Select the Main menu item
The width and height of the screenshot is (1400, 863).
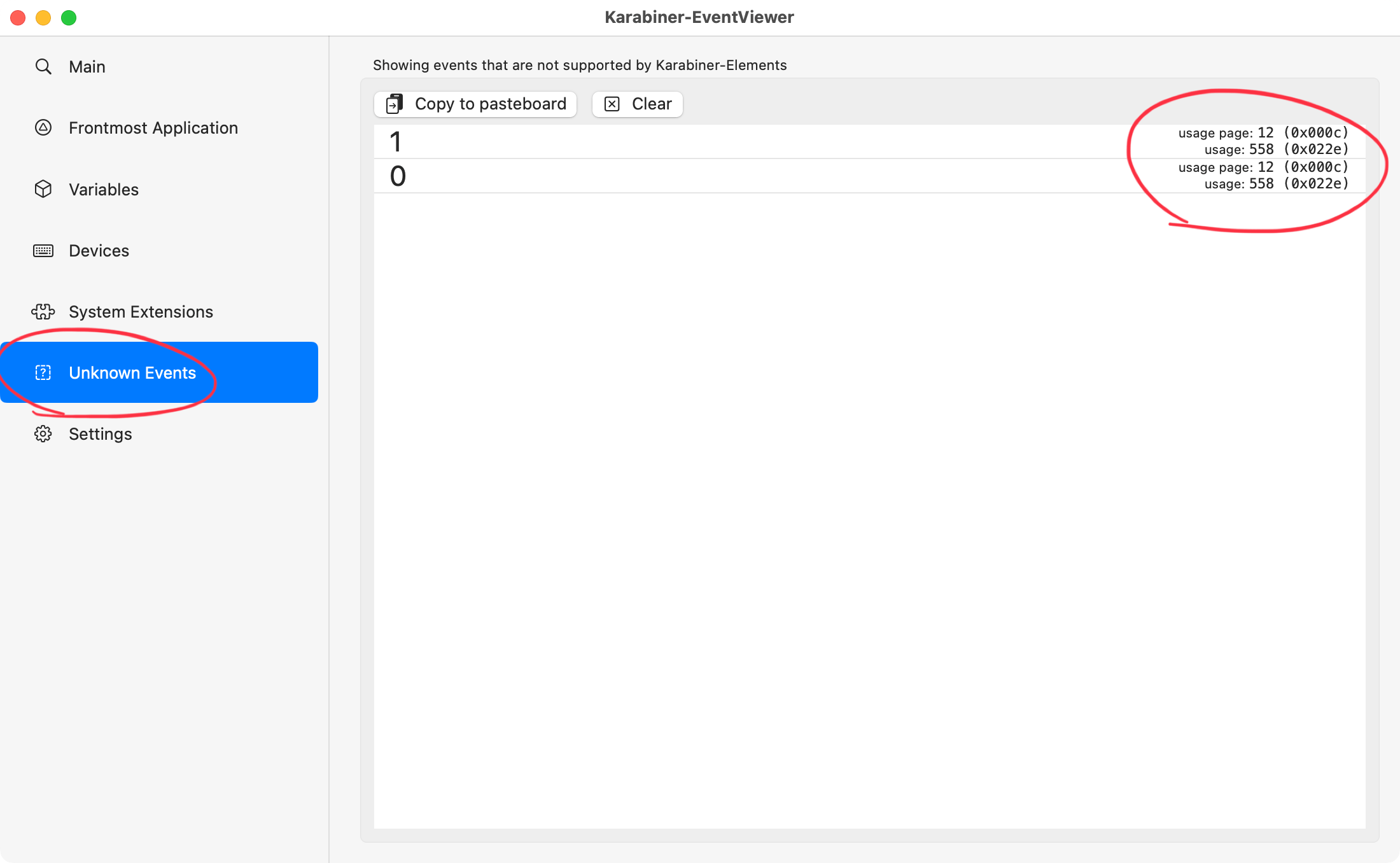[x=88, y=67]
